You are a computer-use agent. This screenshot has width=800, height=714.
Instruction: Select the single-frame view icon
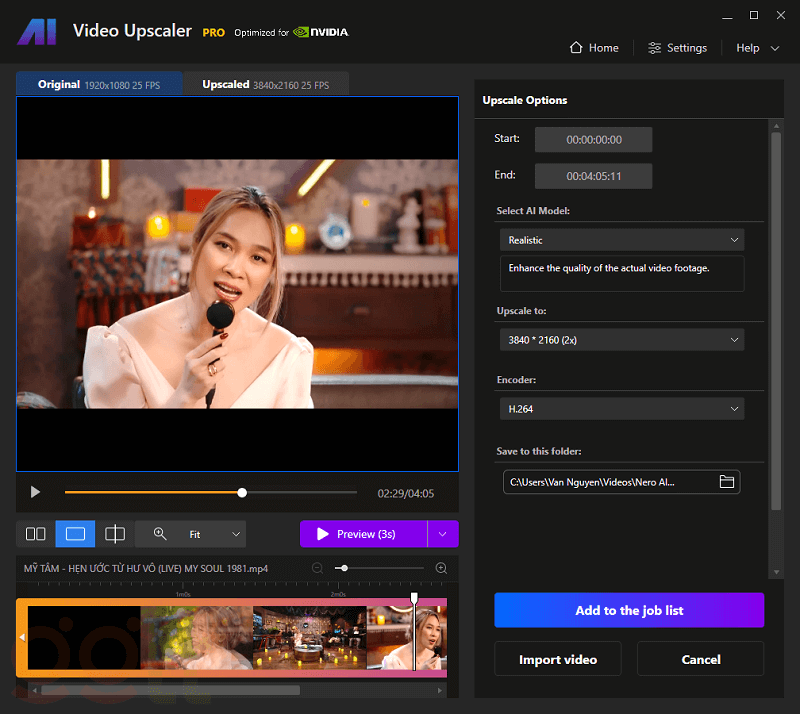click(x=75, y=534)
